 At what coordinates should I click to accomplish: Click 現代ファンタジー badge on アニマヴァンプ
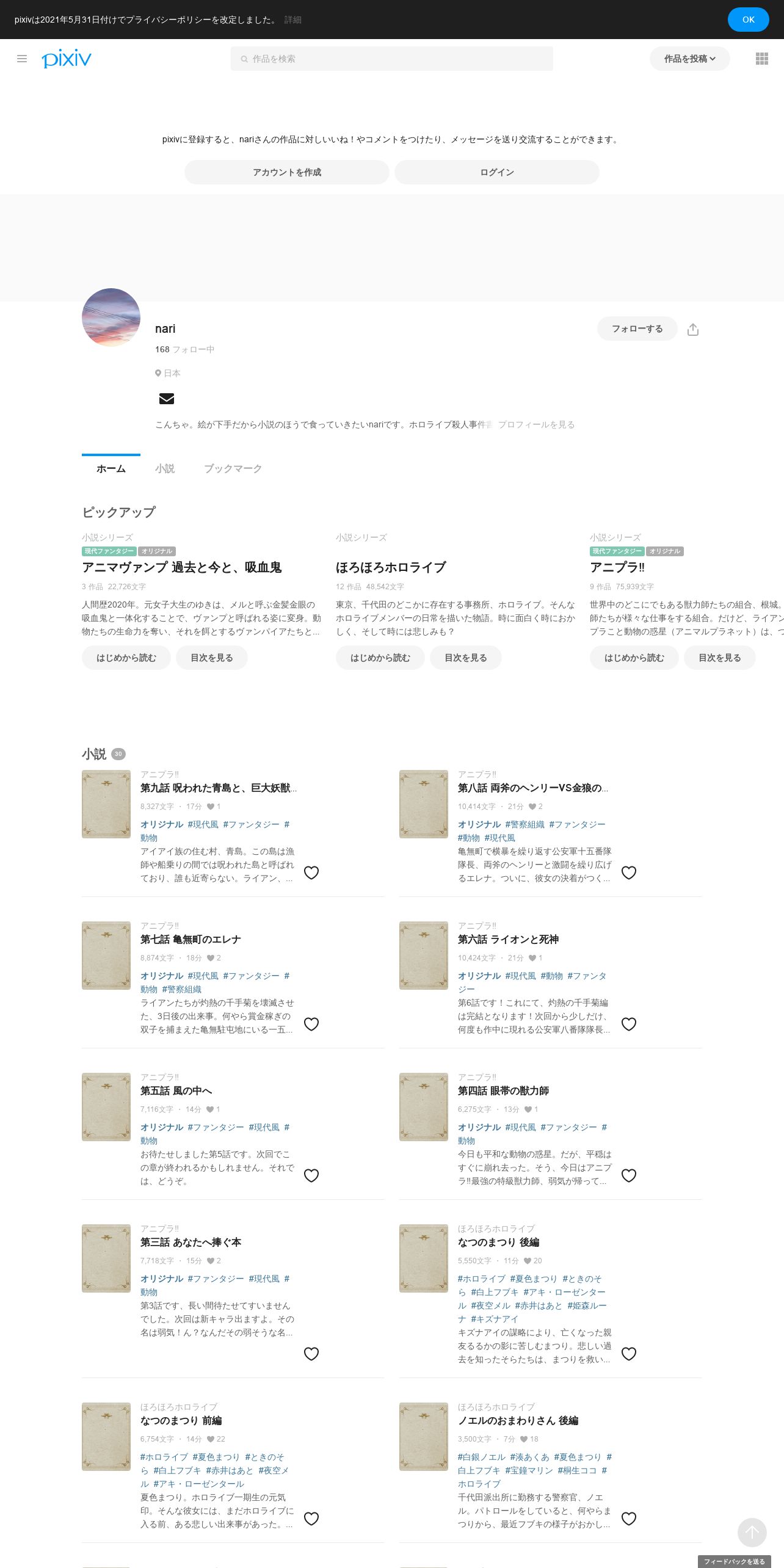109,551
